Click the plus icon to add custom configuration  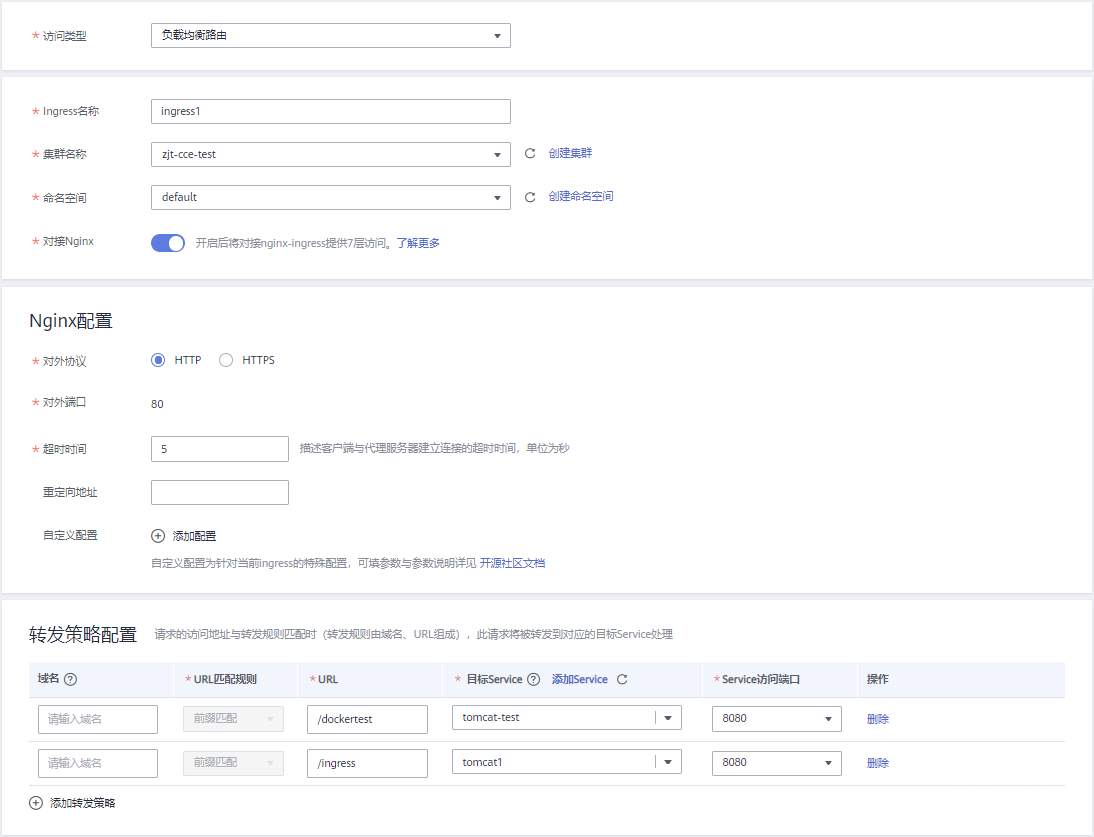coord(158,536)
